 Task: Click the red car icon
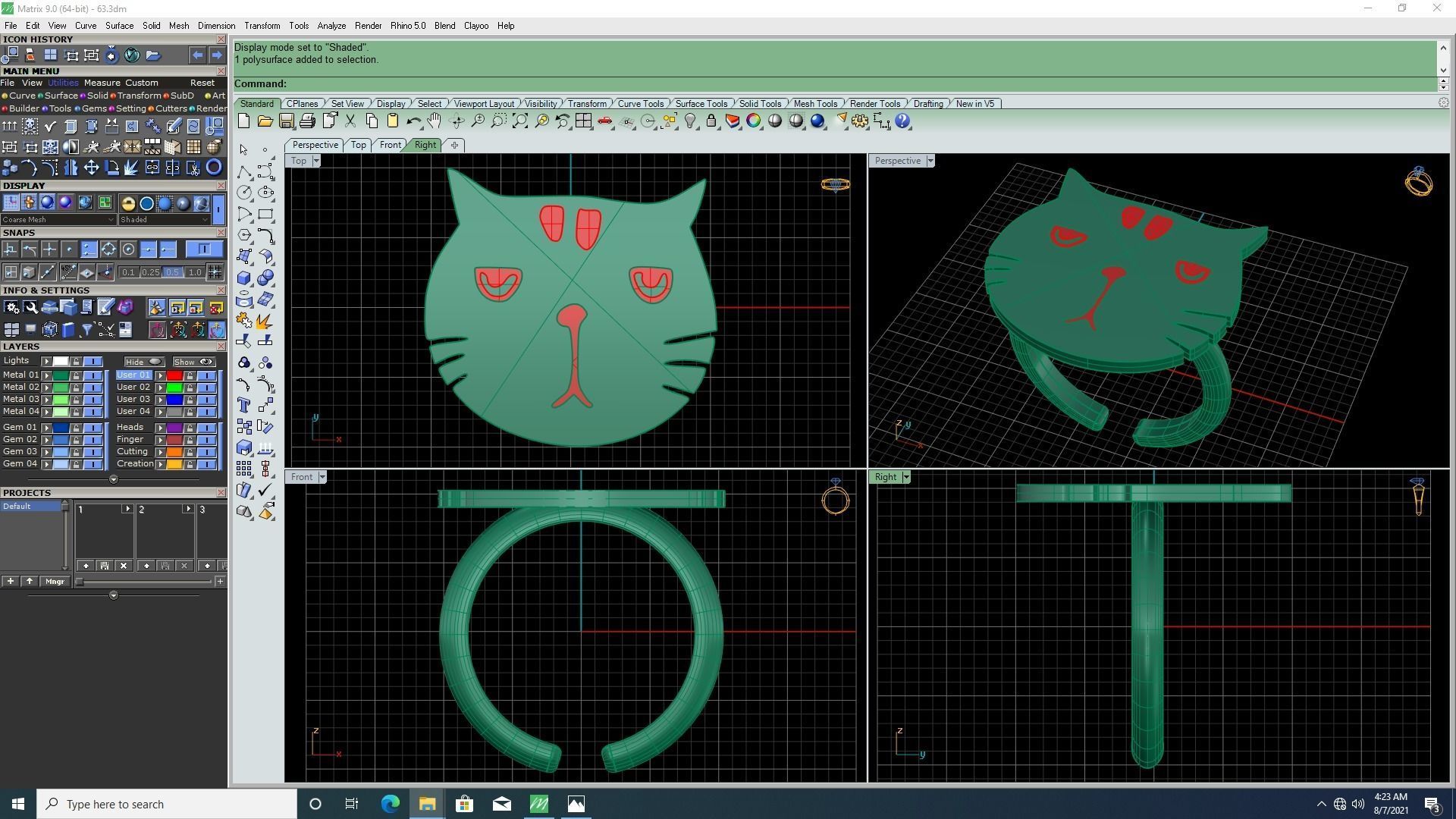click(604, 121)
